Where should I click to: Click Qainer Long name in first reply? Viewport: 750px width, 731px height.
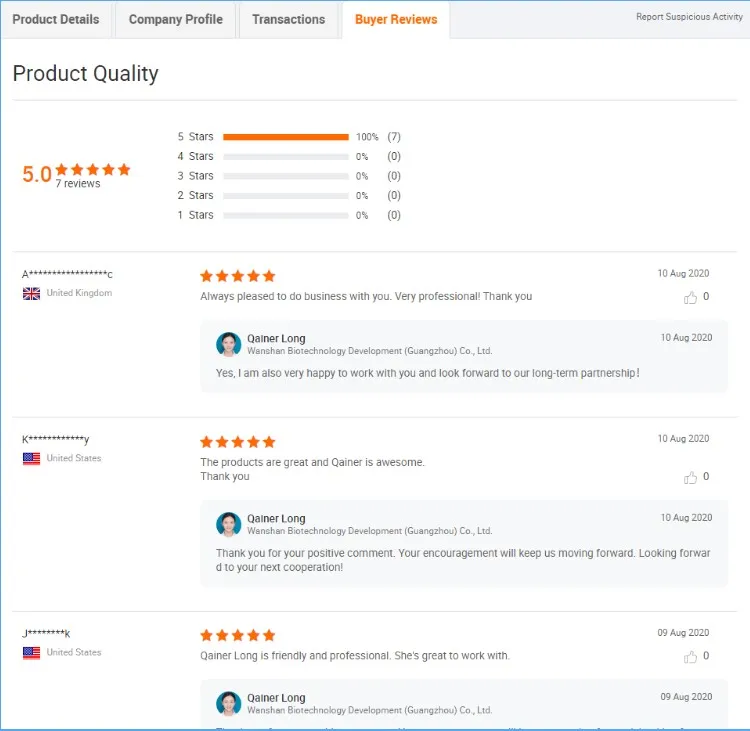tap(276, 338)
